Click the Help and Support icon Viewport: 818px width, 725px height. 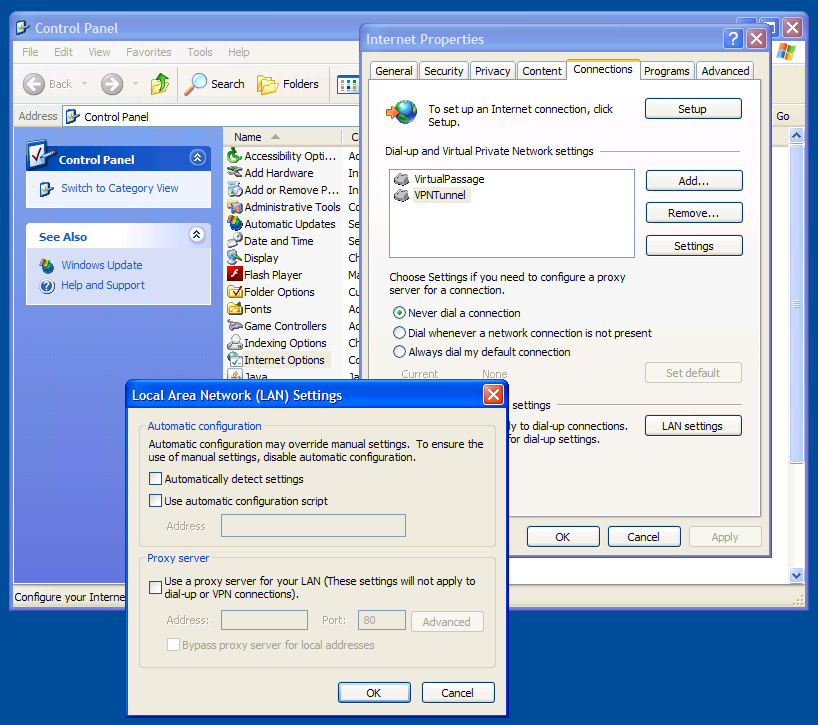(47, 286)
